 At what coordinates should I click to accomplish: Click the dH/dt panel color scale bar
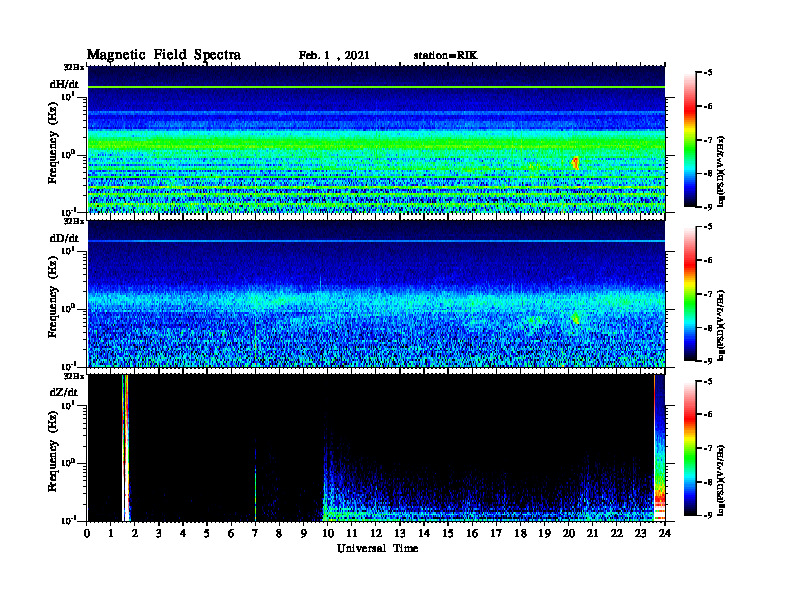pos(690,139)
